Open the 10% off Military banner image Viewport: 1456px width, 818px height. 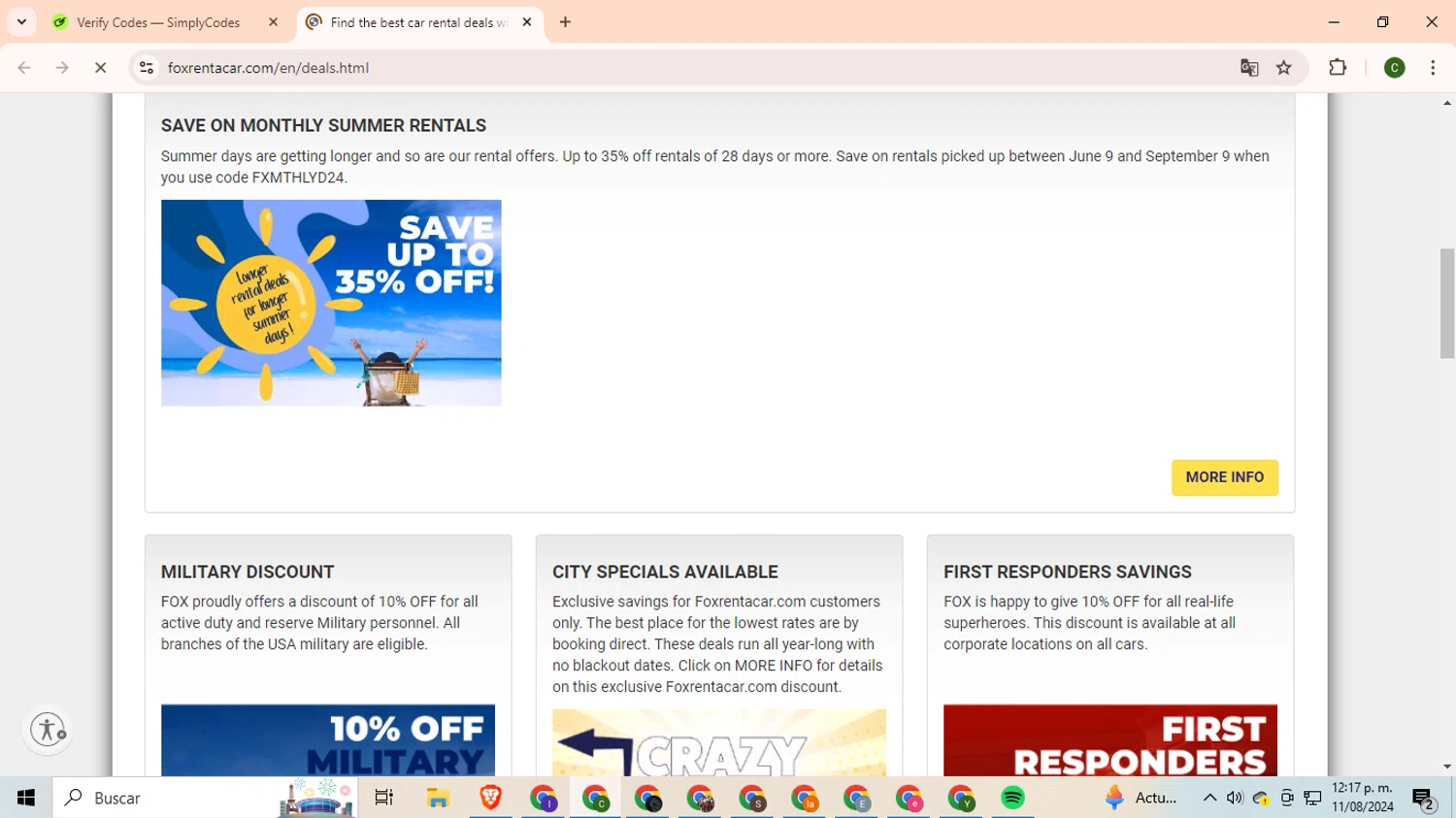328,740
